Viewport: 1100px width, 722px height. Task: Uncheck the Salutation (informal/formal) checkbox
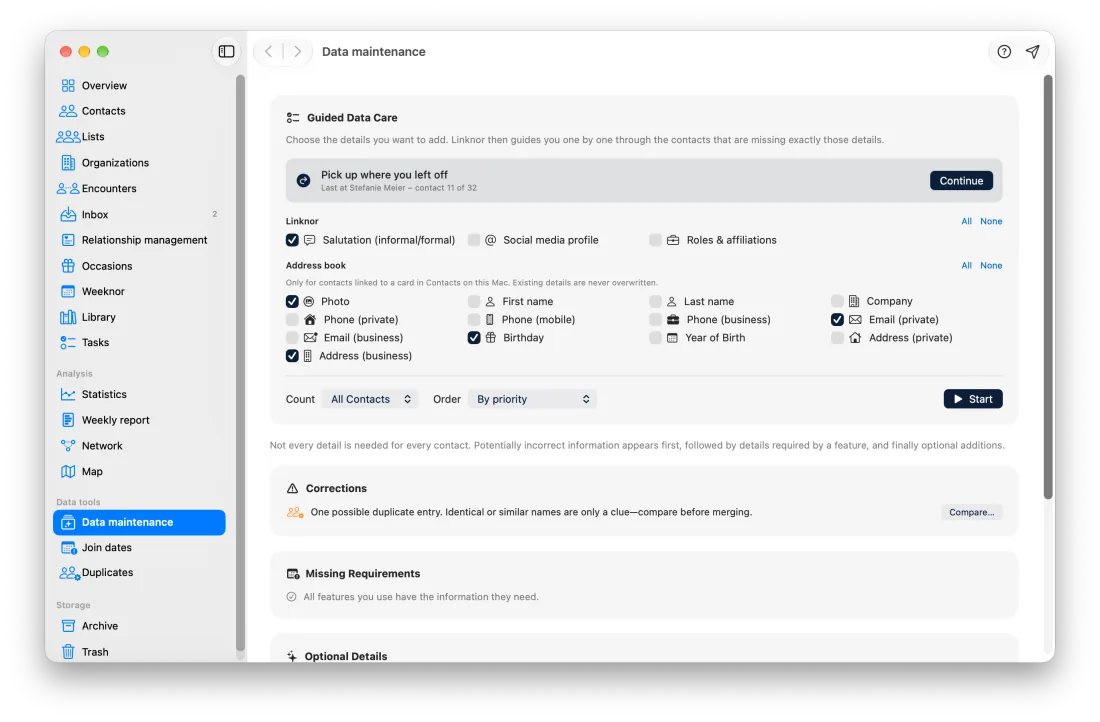[x=292, y=240]
